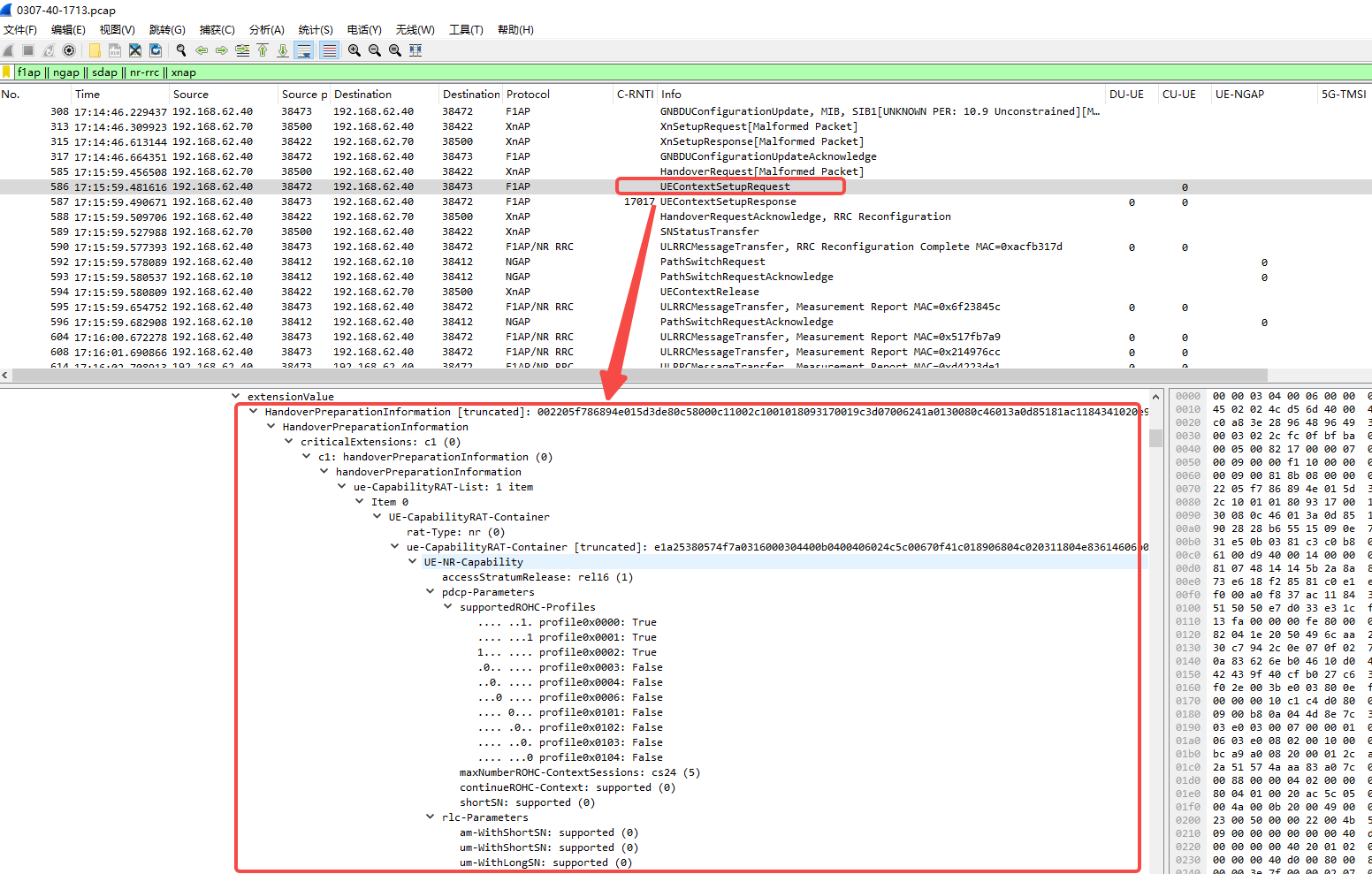
Task: Select maxNumberROHC-ContextSessions: cs24 line
Action: pyautogui.click(x=580, y=772)
